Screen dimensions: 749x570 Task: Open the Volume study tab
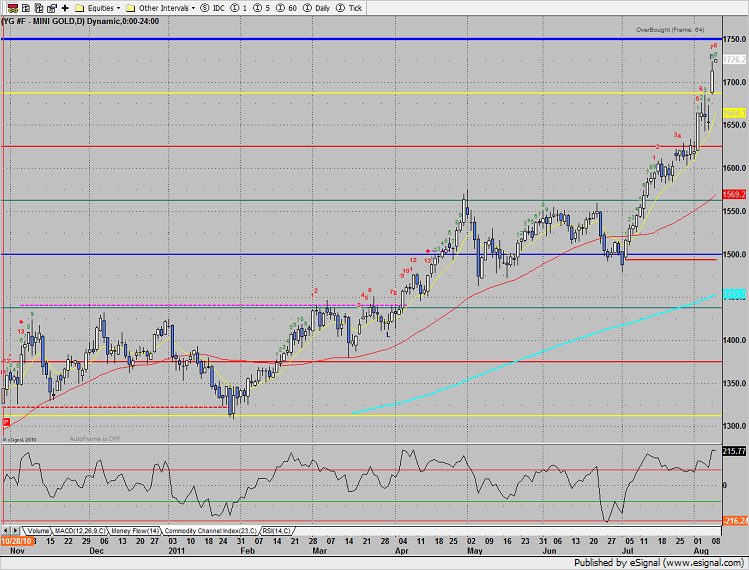pyautogui.click(x=38, y=531)
